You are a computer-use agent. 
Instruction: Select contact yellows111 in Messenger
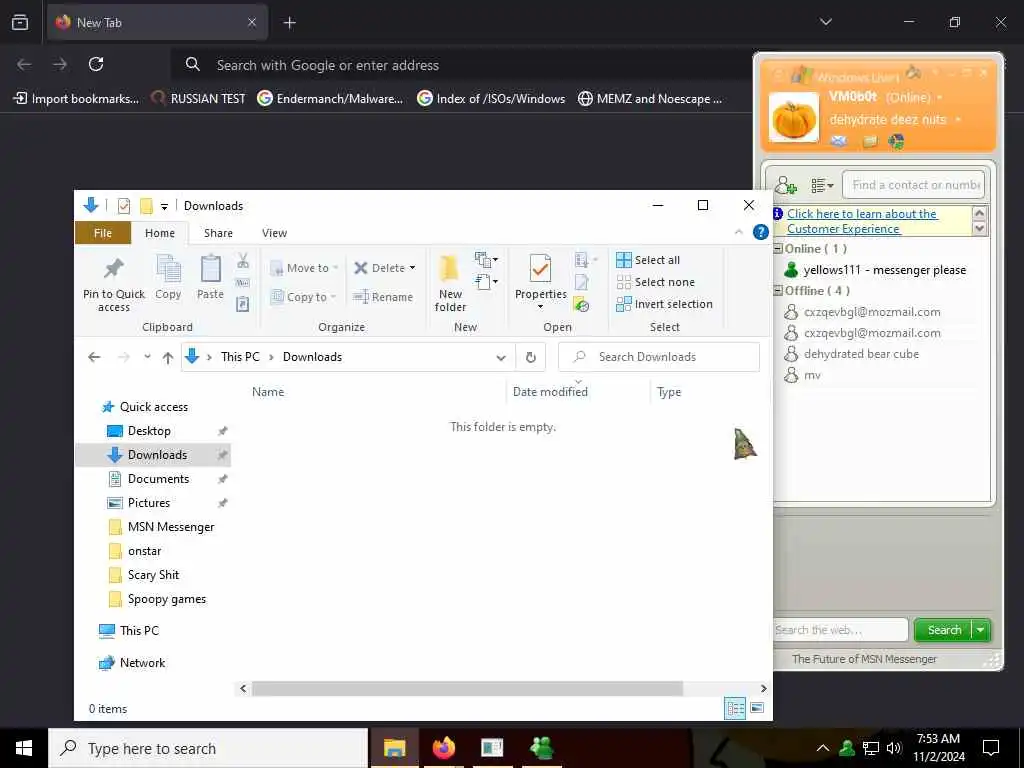[875, 270]
